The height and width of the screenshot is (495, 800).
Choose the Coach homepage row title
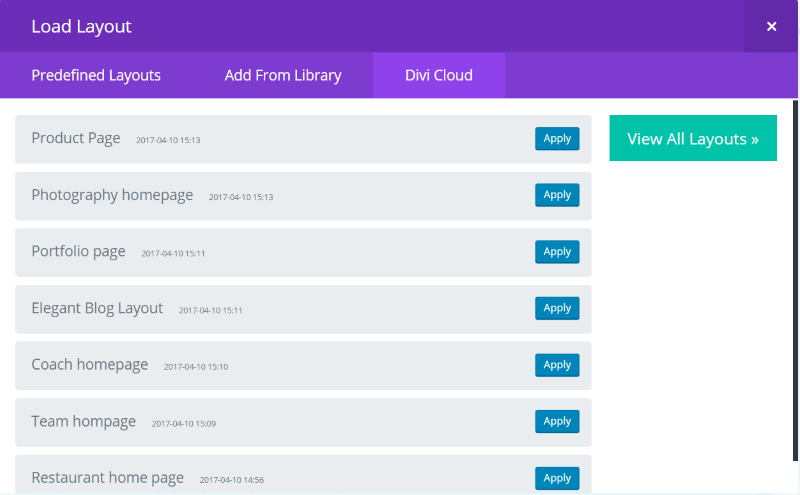pos(90,364)
